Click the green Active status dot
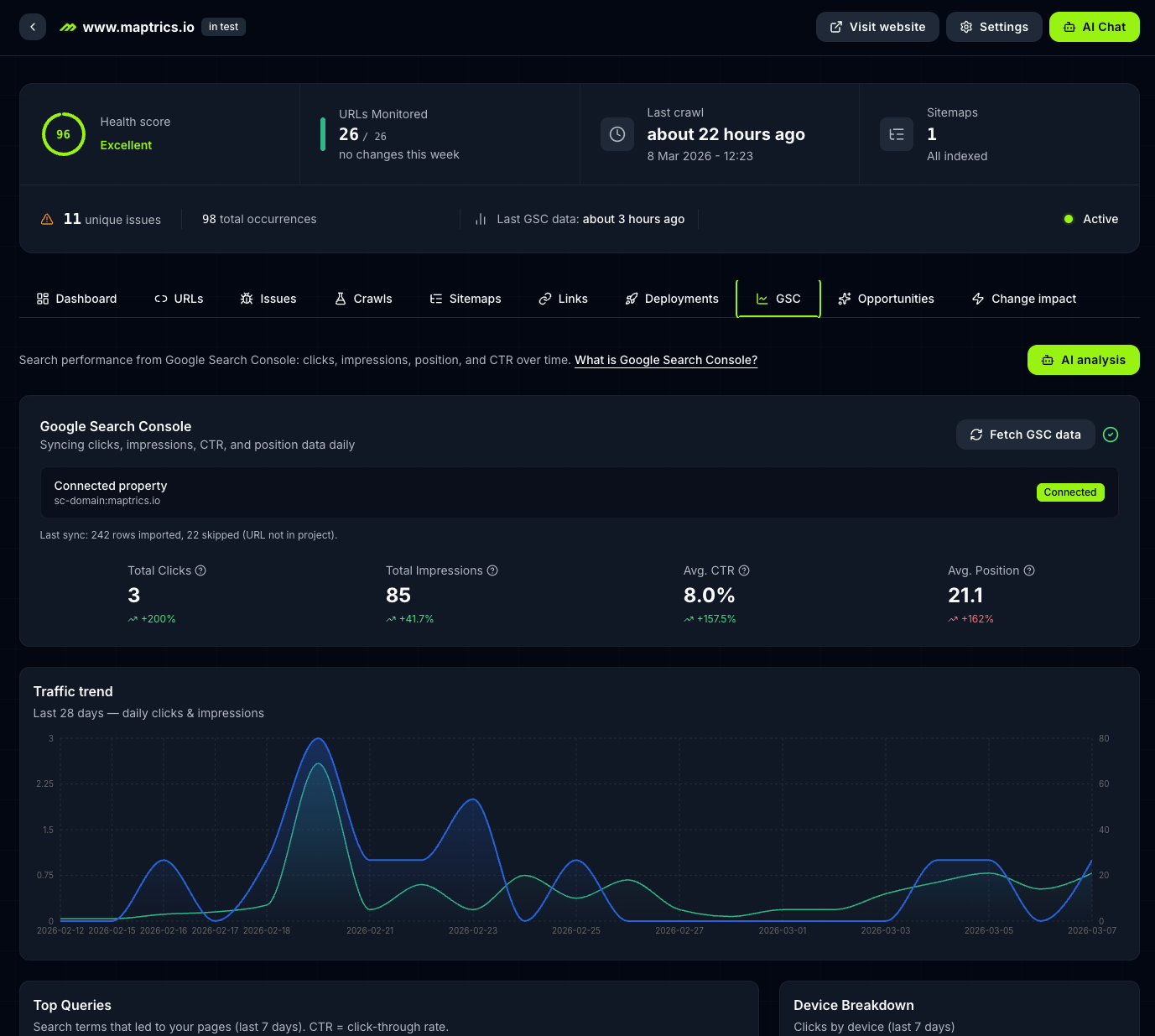Screen dimensions: 1155x1036 (x=1069, y=219)
